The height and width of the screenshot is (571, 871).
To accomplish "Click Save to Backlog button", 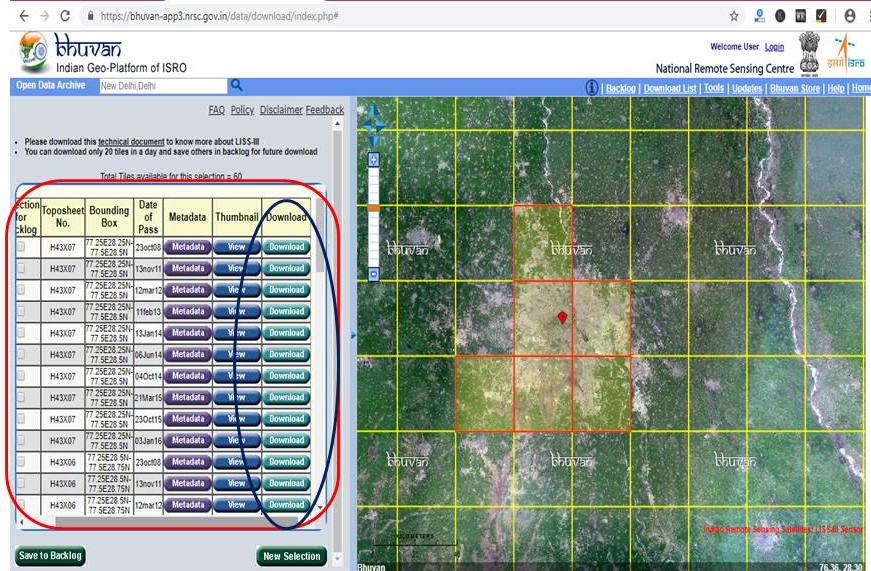I will coord(50,555).
